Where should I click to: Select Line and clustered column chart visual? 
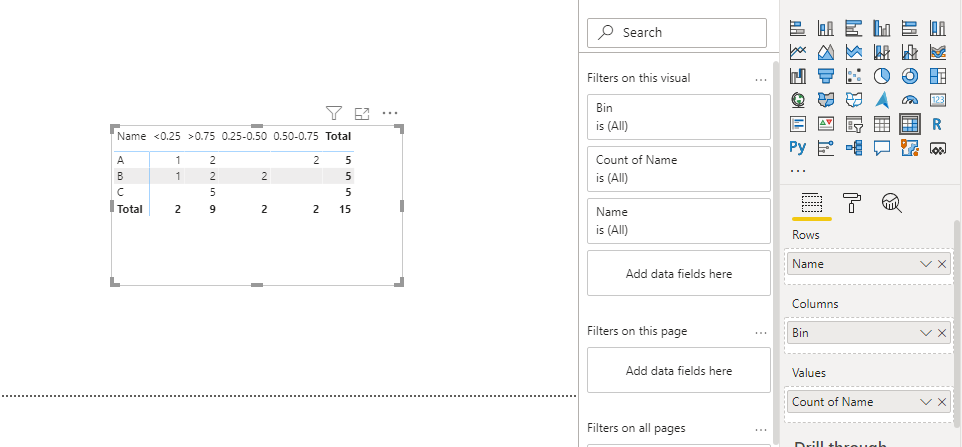pos(910,52)
